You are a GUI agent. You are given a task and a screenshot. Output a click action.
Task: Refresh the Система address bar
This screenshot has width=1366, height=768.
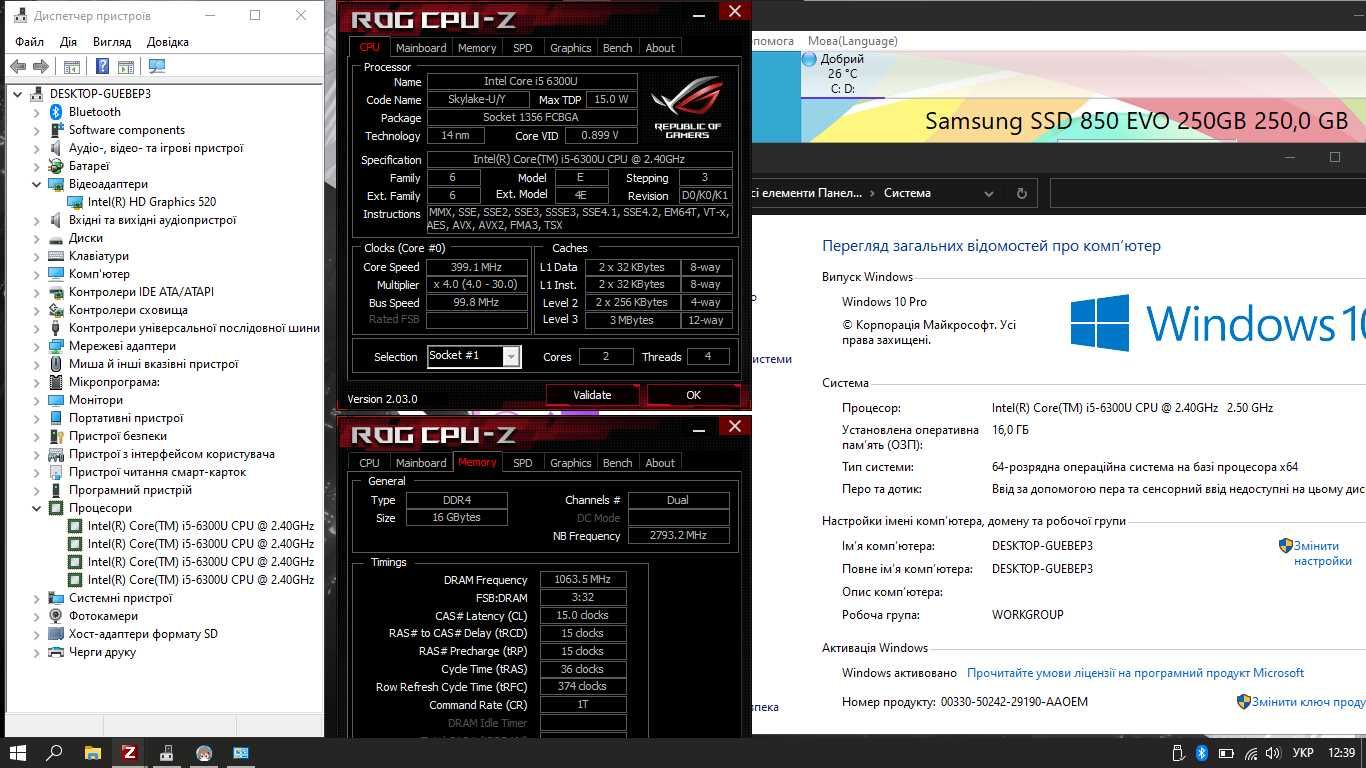coord(1021,193)
